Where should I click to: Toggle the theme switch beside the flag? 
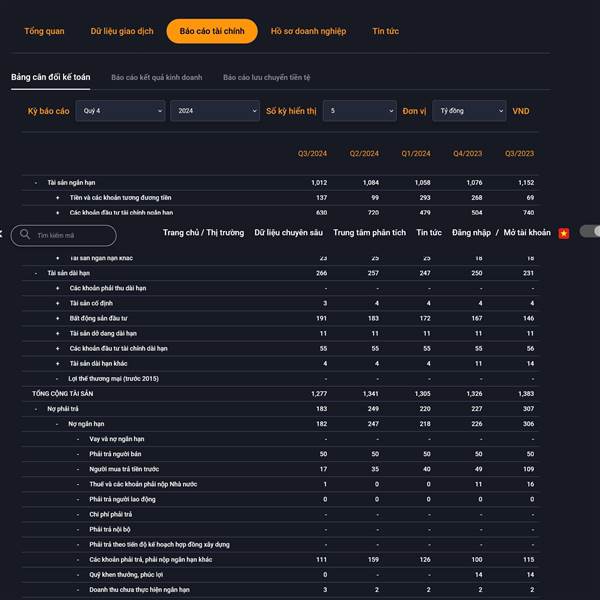pyautogui.click(x=589, y=232)
